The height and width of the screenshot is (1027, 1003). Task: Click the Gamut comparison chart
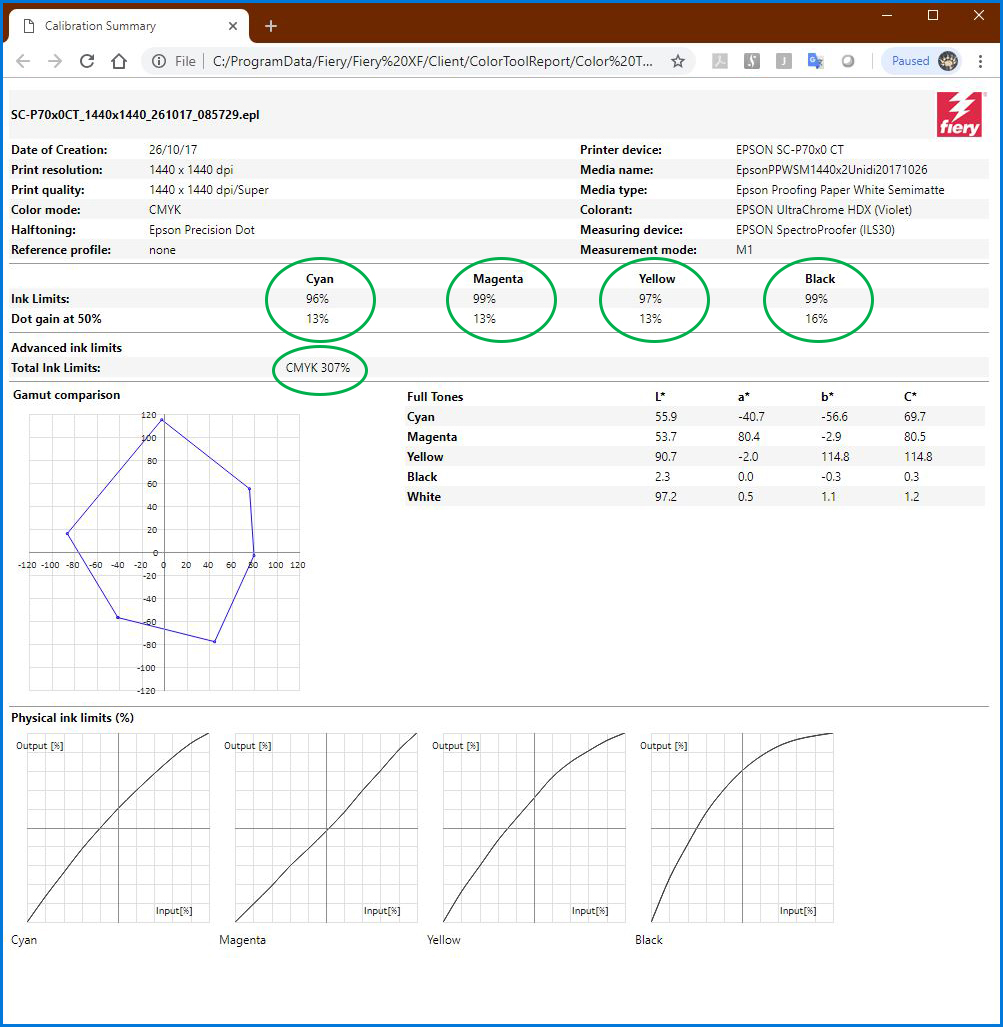[x=162, y=553]
